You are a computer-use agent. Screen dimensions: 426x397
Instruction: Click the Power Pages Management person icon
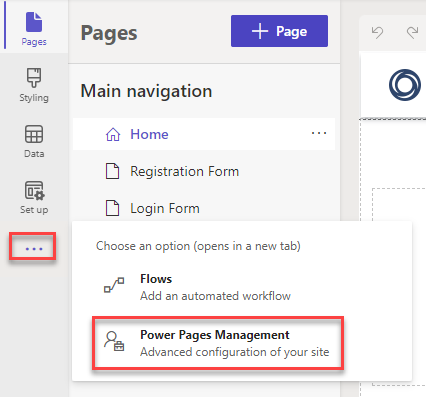(114, 341)
